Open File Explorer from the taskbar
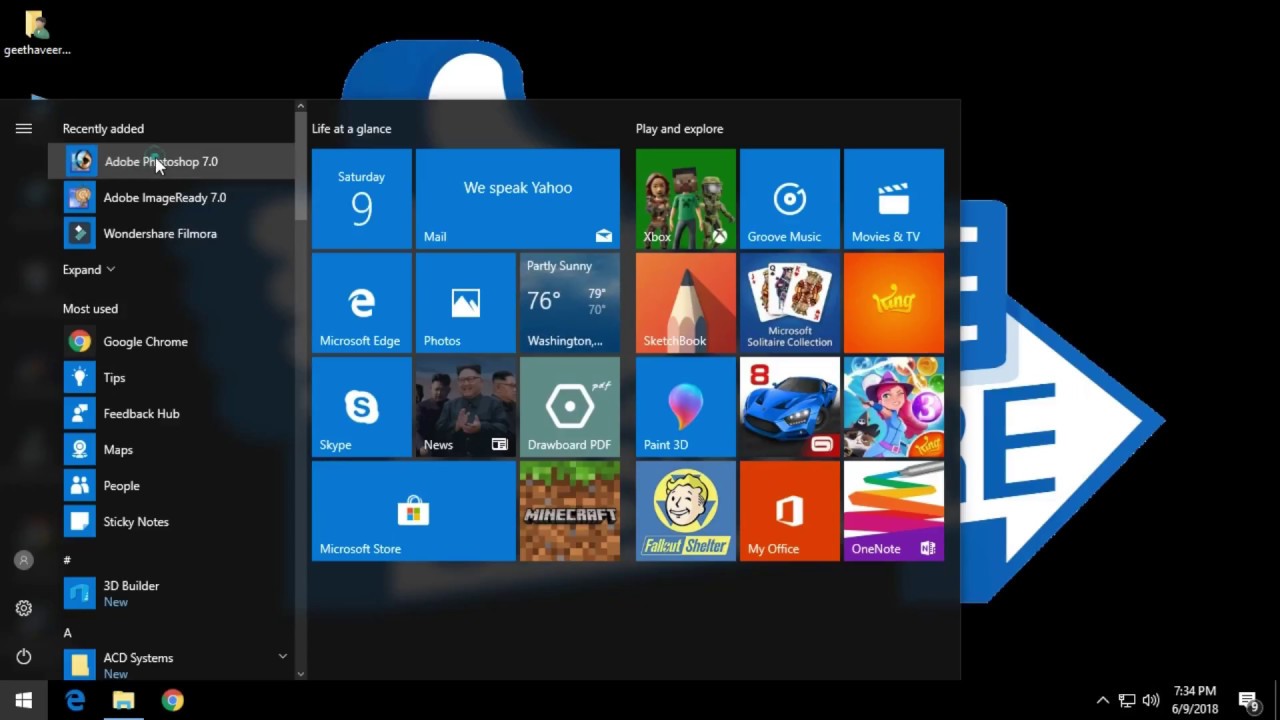 123,700
